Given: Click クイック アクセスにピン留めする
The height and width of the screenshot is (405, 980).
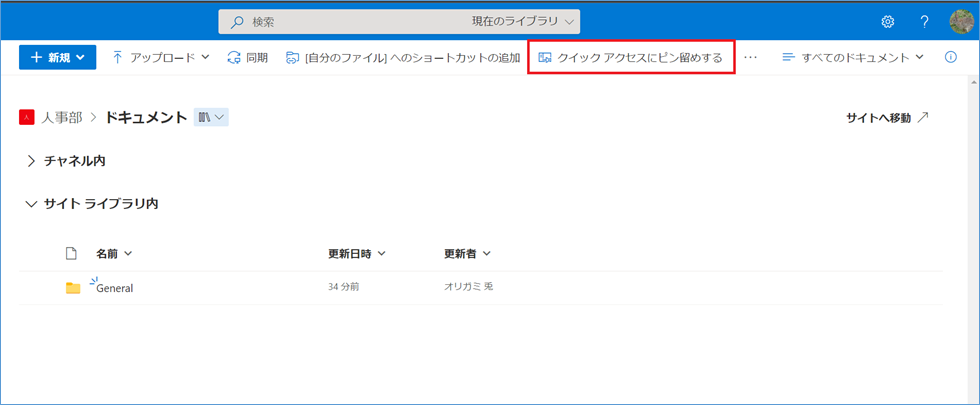Looking at the screenshot, I should 631,57.
